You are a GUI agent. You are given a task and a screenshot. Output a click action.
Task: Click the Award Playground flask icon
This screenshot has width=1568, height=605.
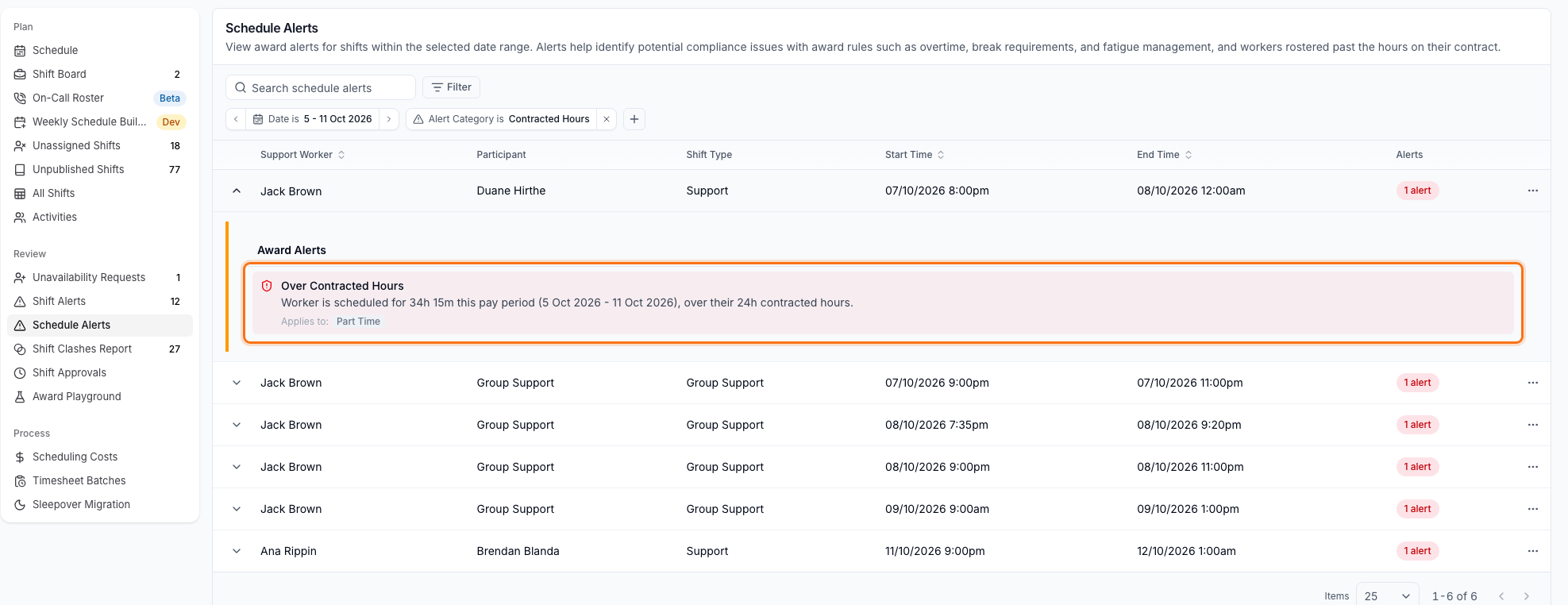pyautogui.click(x=20, y=396)
